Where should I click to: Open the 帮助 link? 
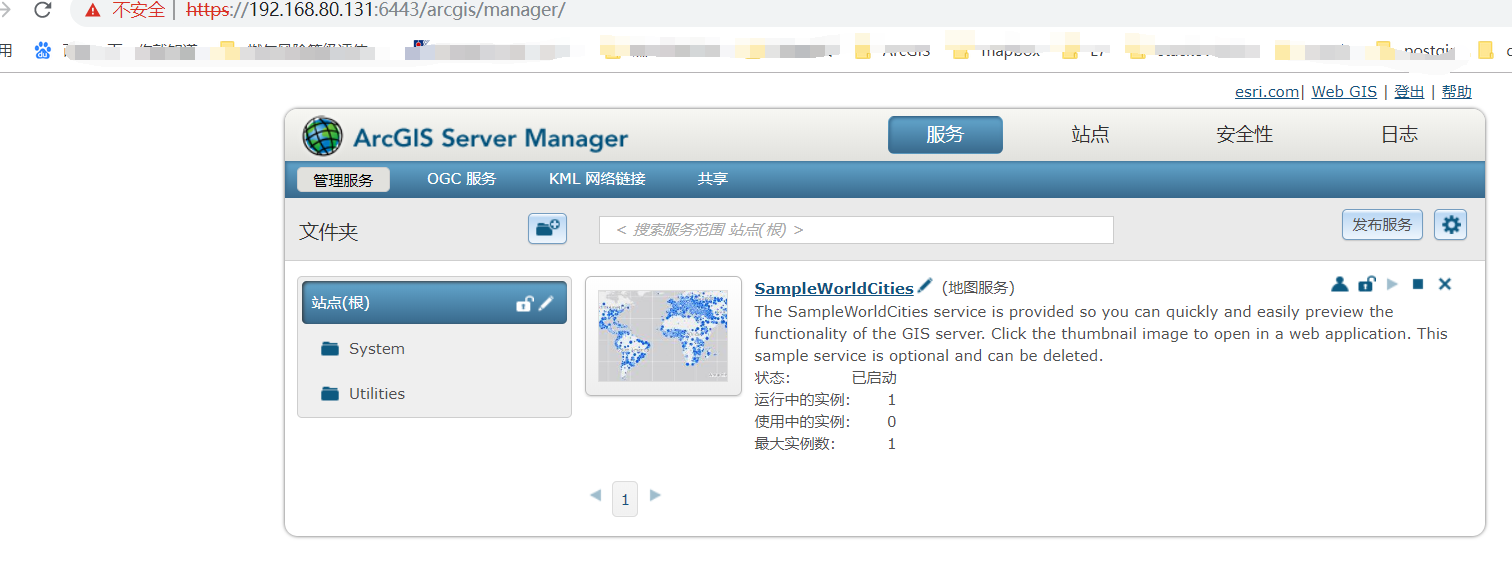pyautogui.click(x=1456, y=91)
